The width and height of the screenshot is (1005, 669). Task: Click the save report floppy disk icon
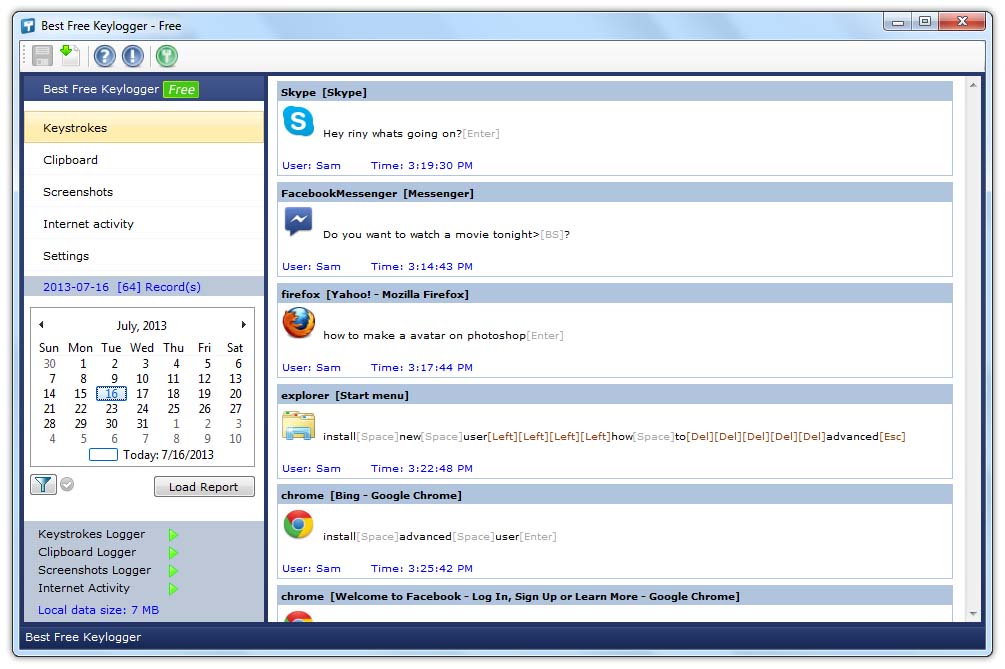pos(42,56)
